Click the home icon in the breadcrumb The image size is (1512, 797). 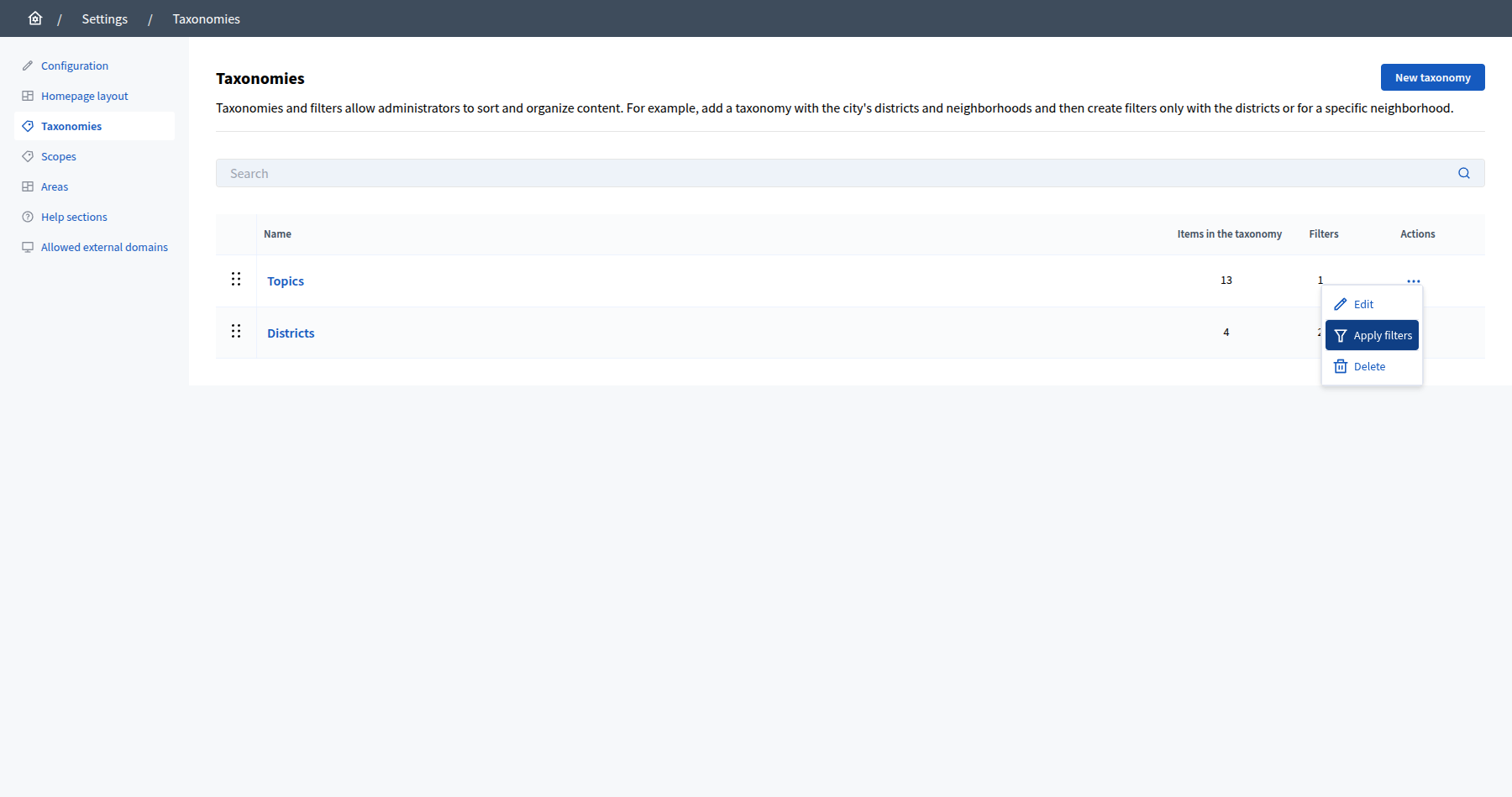click(x=35, y=18)
